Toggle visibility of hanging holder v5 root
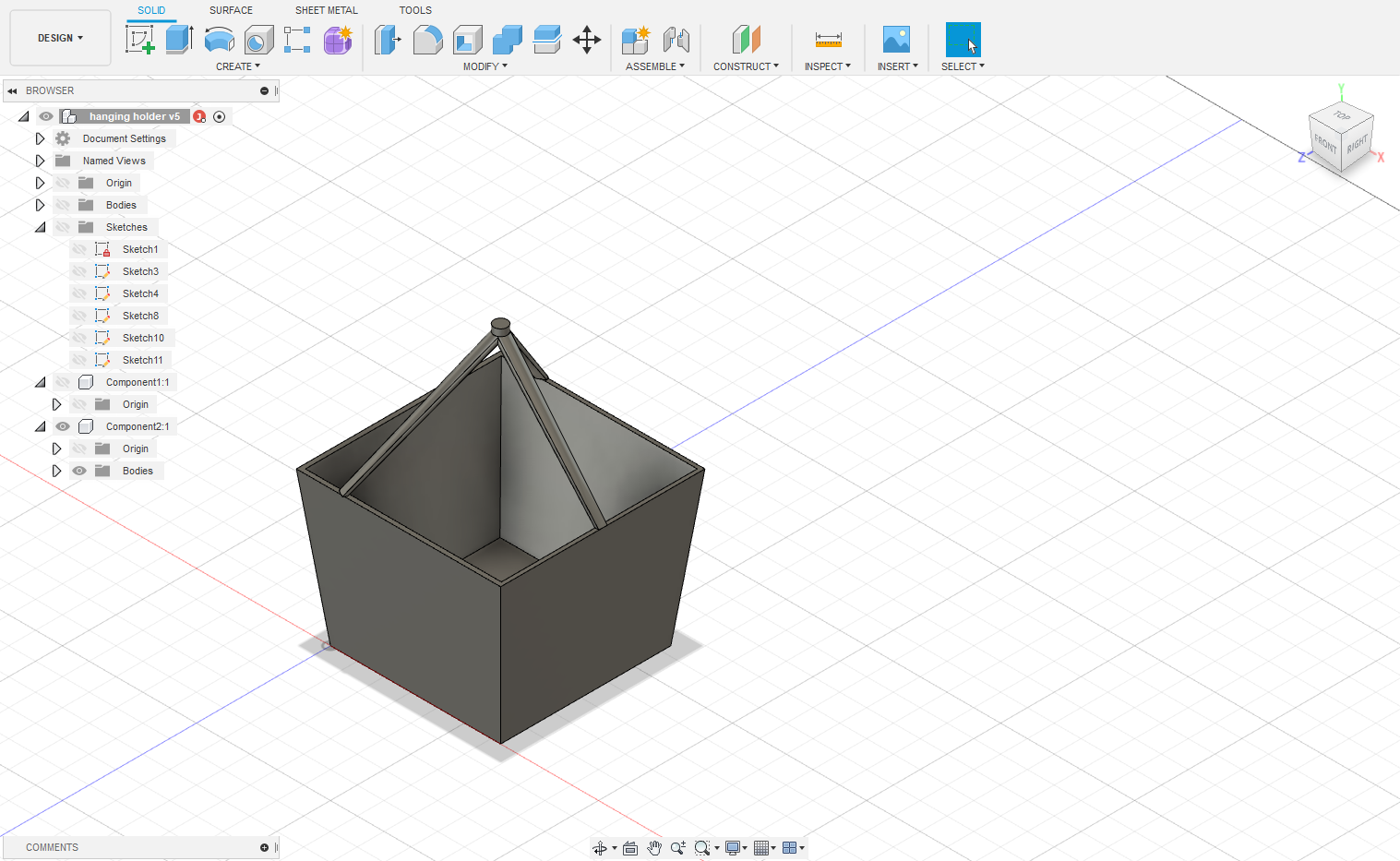 click(46, 116)
